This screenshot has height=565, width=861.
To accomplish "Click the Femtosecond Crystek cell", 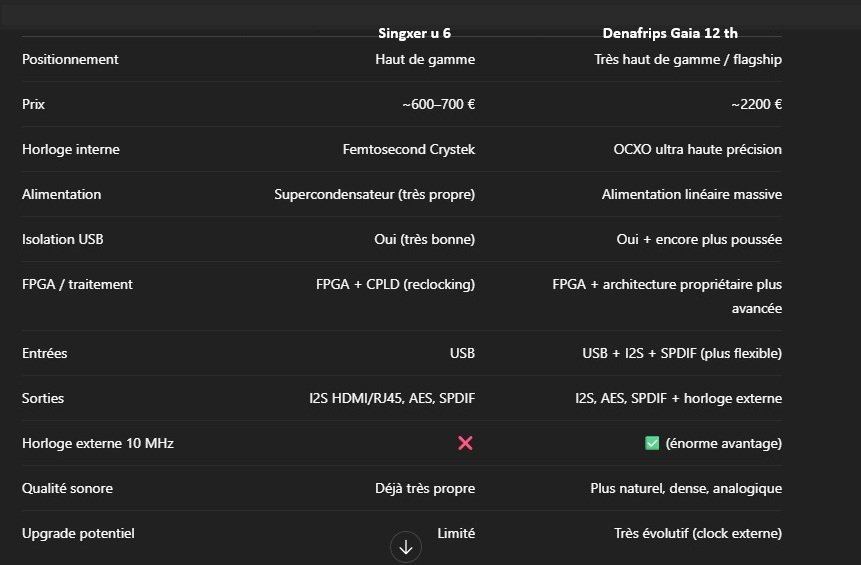I will coord(408,149).
